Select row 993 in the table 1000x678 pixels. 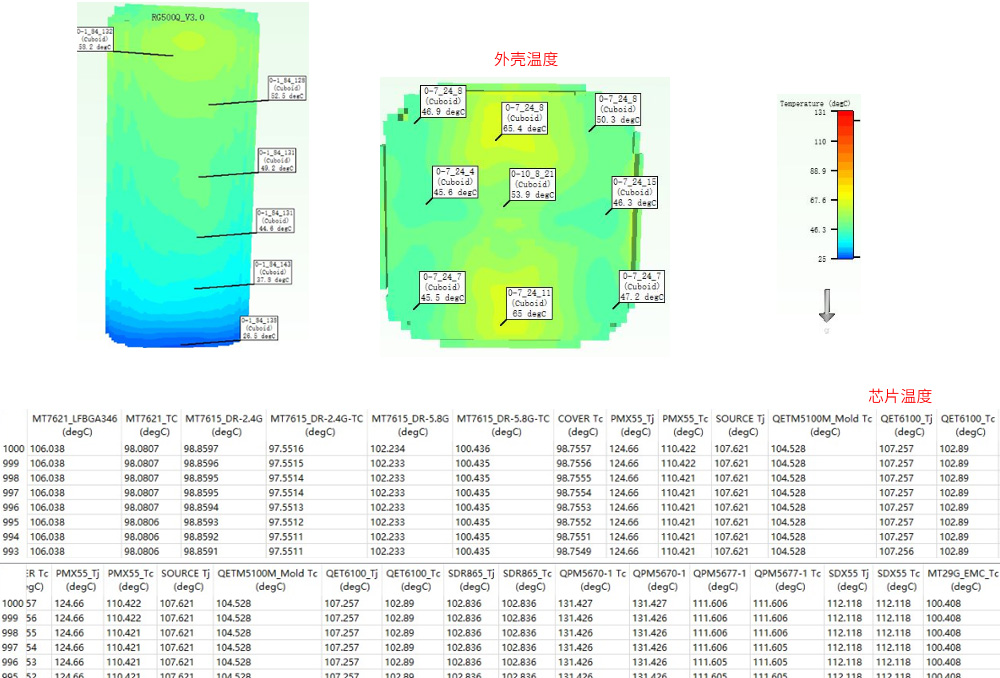tap(14, 552)
